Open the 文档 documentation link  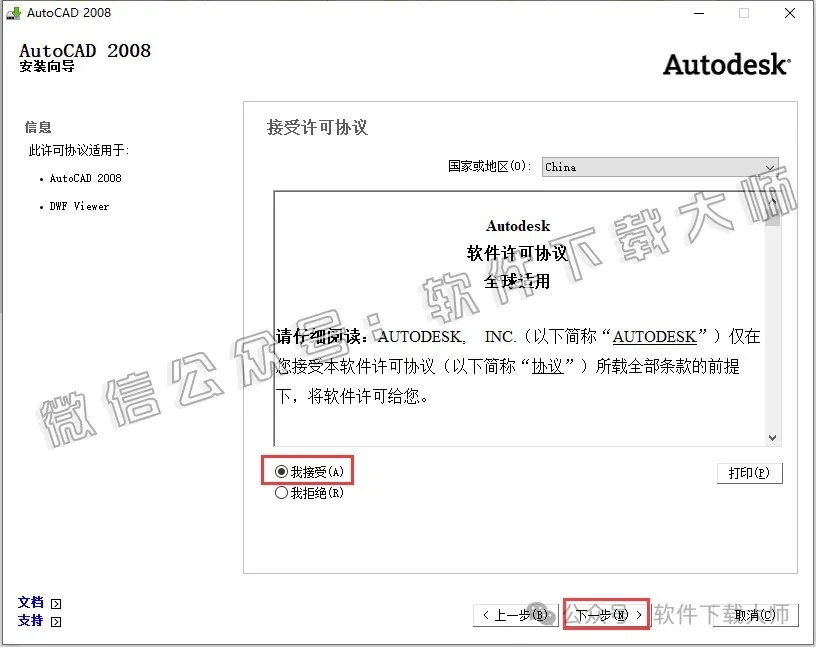(x=30, y=603)
